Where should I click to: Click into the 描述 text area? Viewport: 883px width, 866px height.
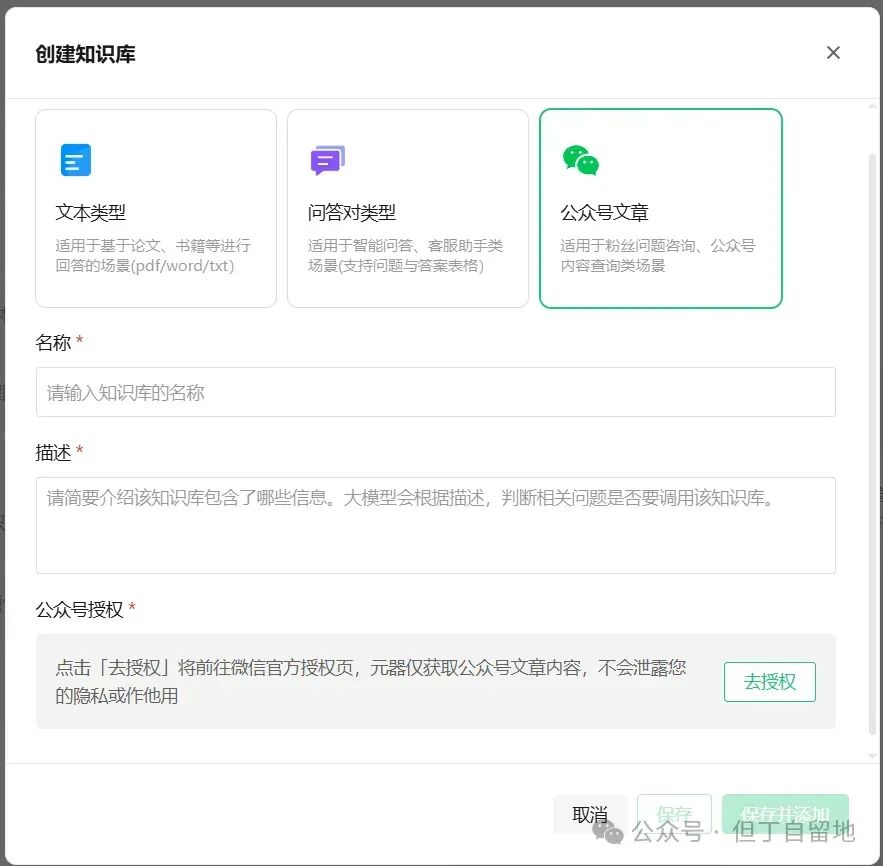(x=435, y=525)
